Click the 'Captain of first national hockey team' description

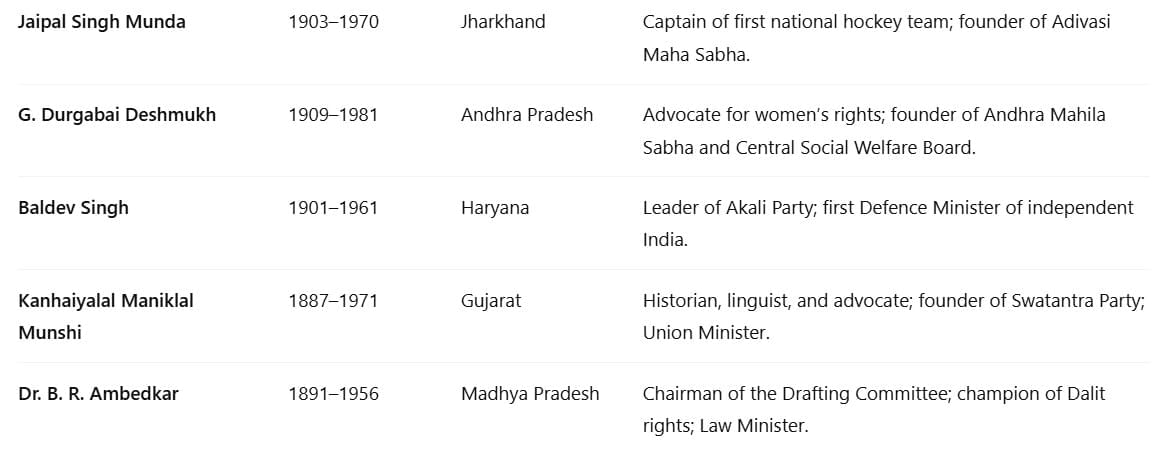(x=877, y=38)
